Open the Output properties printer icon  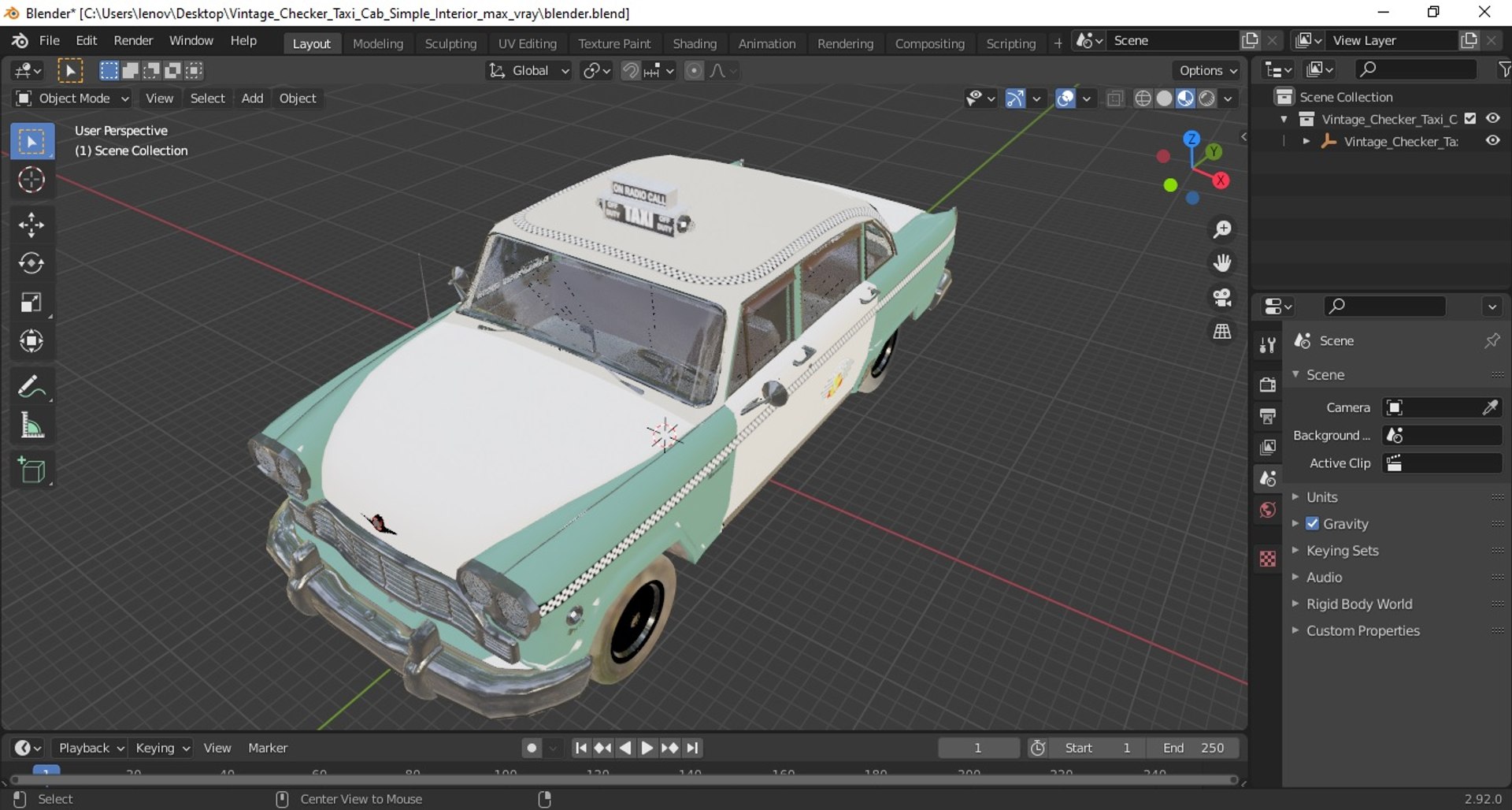pyautogui.click(x=1267, y=416)
